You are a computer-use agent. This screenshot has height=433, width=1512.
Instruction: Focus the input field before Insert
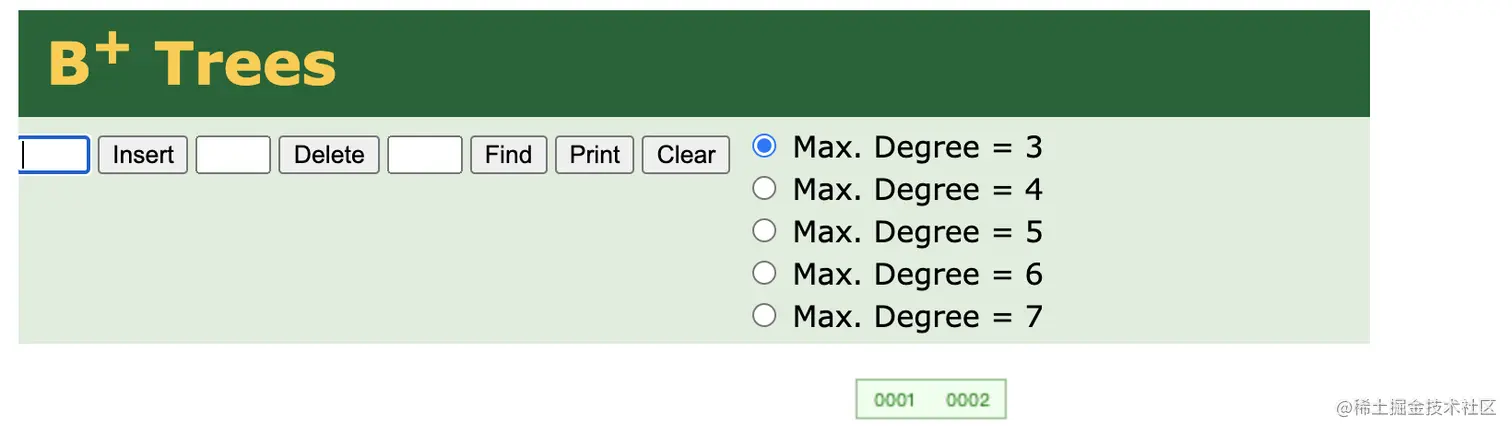[55, 155]
